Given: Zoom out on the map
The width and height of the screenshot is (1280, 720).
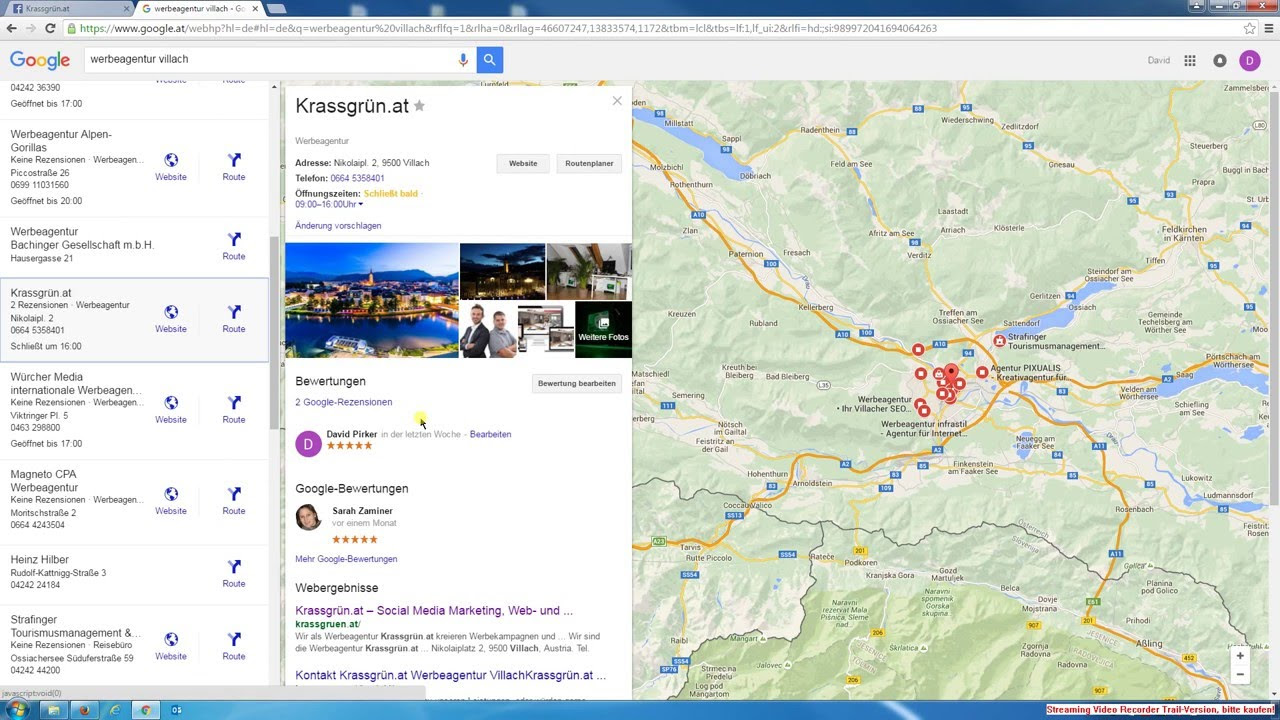Looking at the screenshot, I should 1240,674.
